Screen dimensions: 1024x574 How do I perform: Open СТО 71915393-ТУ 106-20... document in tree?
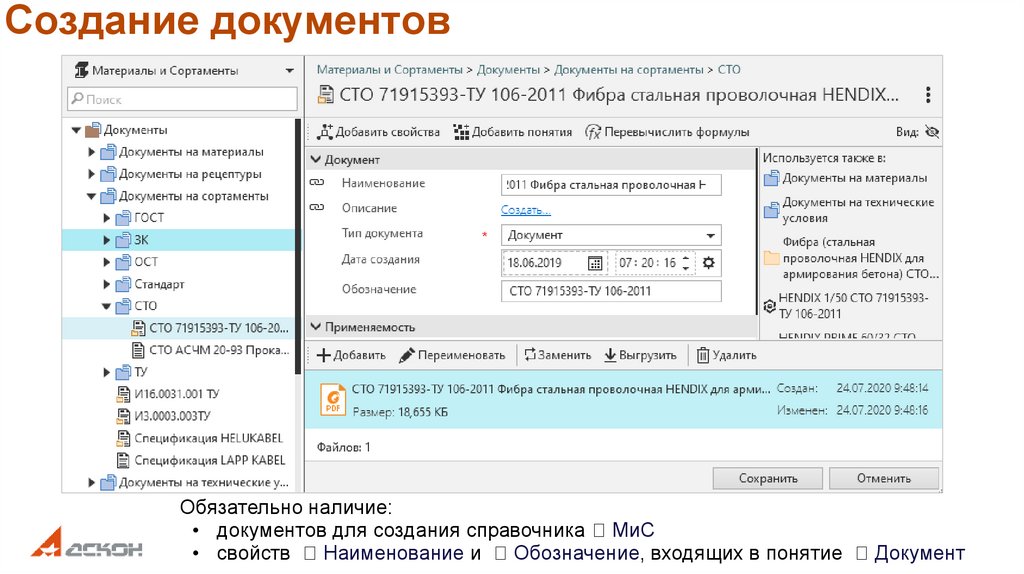(210, 328)
